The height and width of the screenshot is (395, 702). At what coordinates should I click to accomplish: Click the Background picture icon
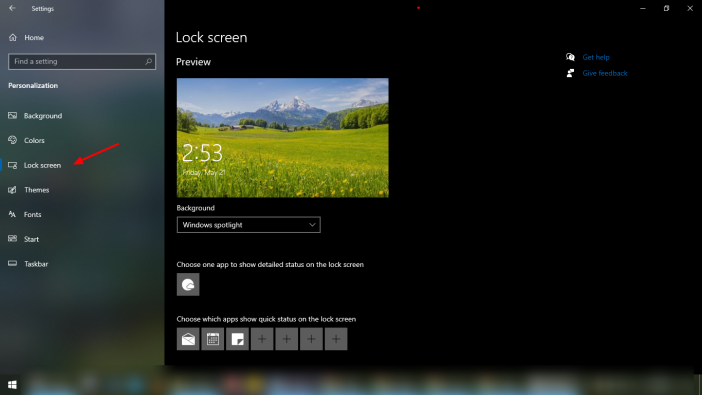pyautogui.click(x=13, y=116)
